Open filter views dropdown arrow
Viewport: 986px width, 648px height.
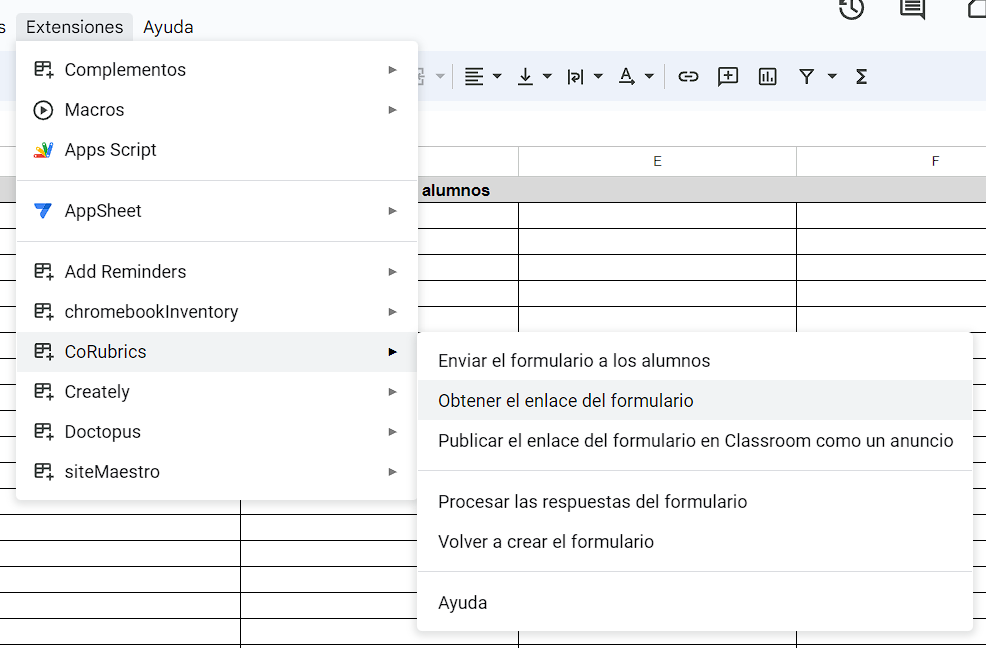click(x=832, y=77)
